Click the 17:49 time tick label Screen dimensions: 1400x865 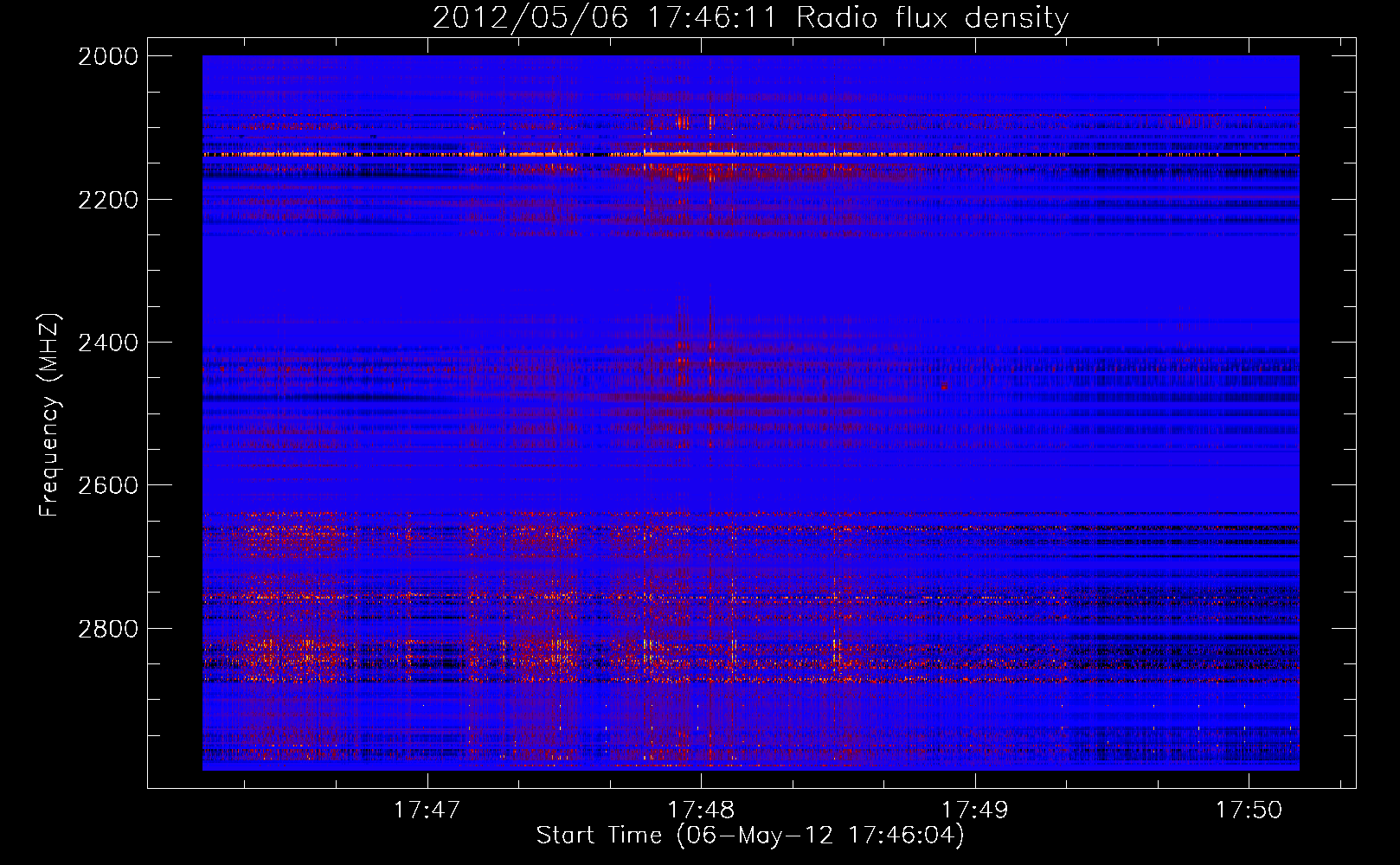(975, 810)
